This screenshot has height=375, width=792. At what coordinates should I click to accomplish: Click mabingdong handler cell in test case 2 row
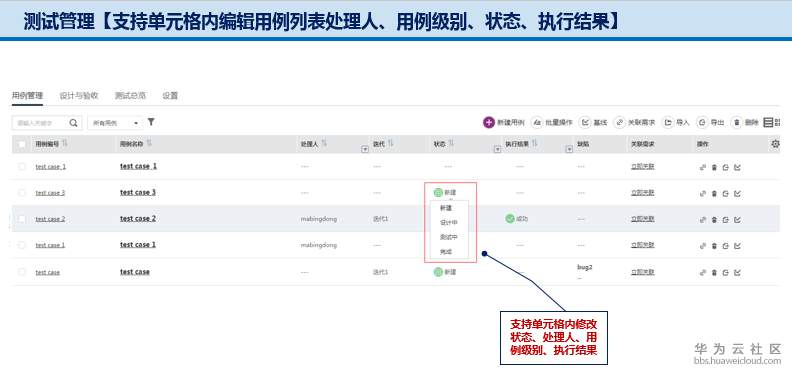click(319, 219)
